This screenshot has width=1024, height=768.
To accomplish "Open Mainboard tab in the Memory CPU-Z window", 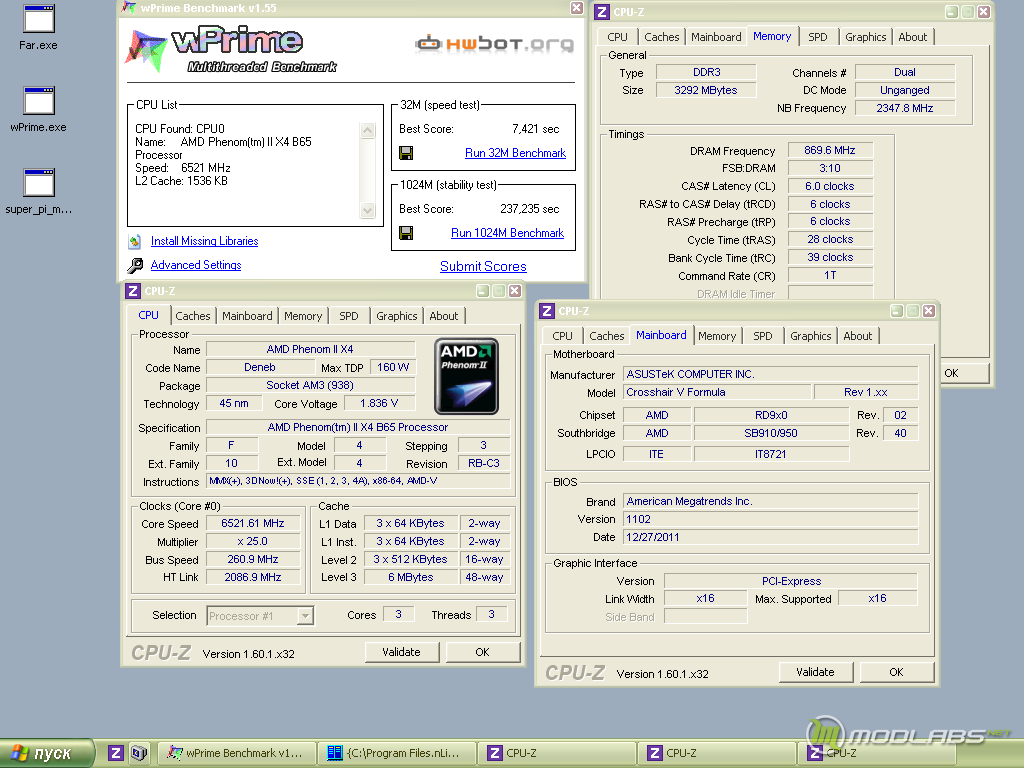I will point(716,37).
